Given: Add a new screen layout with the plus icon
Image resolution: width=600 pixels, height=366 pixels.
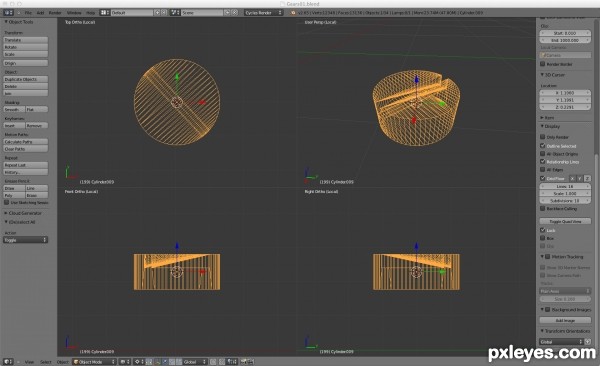Looking at the screenshot, I should [x=157, y=13].
